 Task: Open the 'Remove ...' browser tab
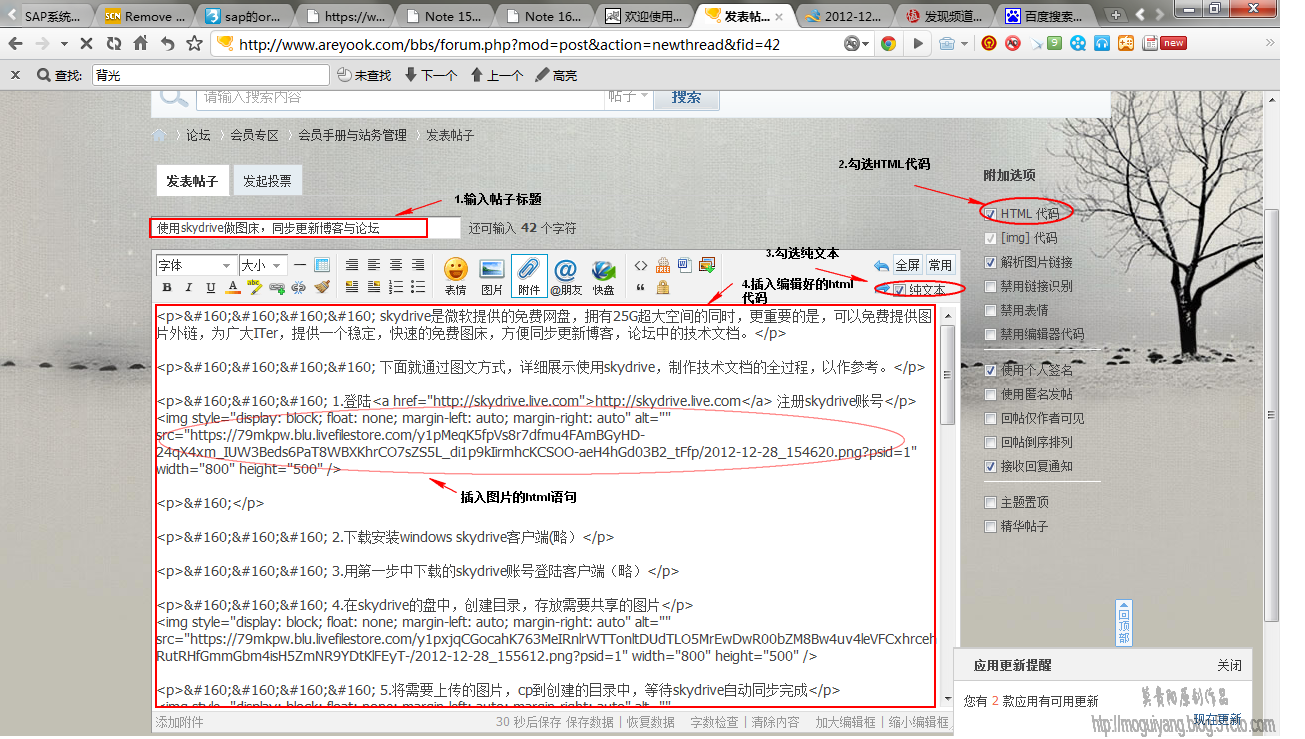click(x=147, y=16)
